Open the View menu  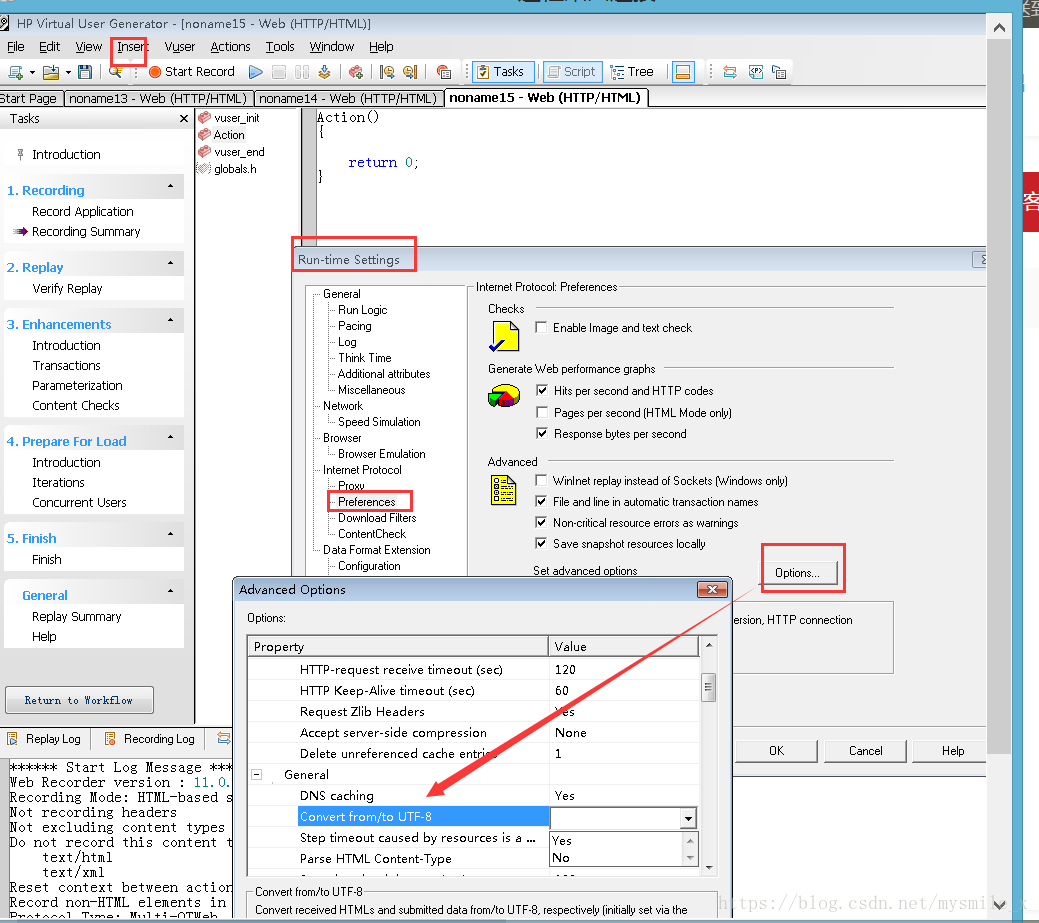(88, 47)
